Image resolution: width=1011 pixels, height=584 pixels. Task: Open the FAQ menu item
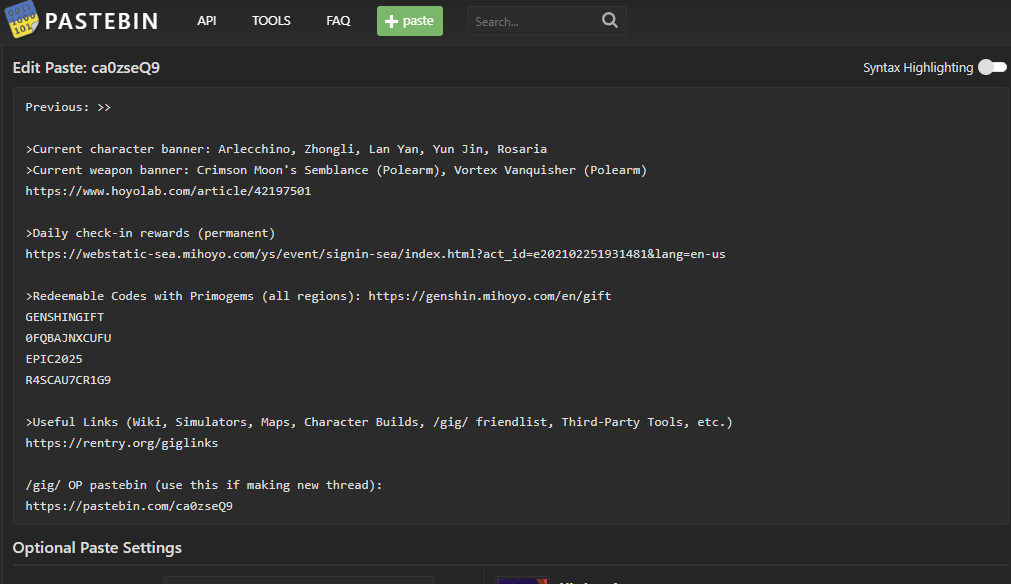click(x=338, y=21)
